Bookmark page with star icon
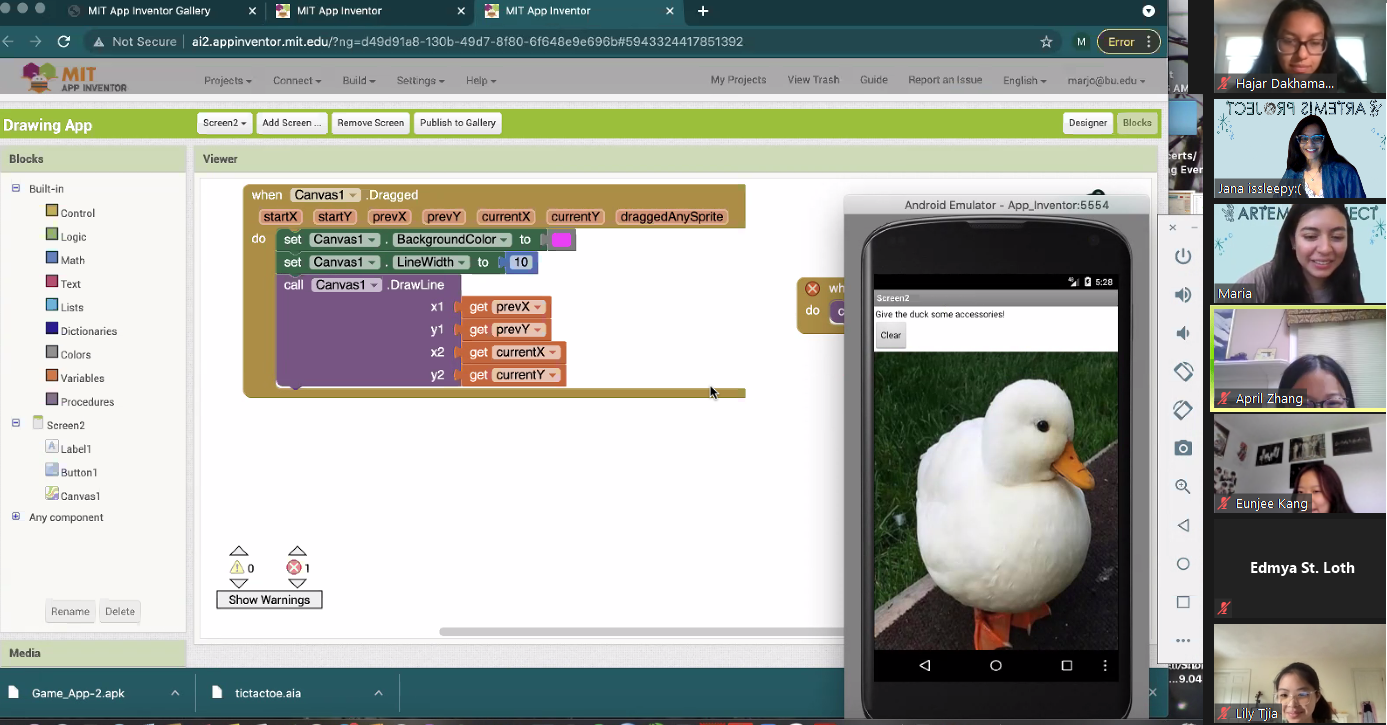The height and width of the screenshot is (725, 1387). [x=1046, y=42]
